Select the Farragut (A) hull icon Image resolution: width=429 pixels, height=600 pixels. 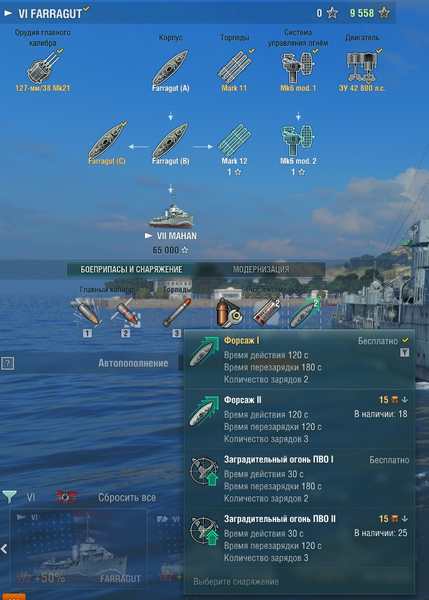[x=170, y=68]
